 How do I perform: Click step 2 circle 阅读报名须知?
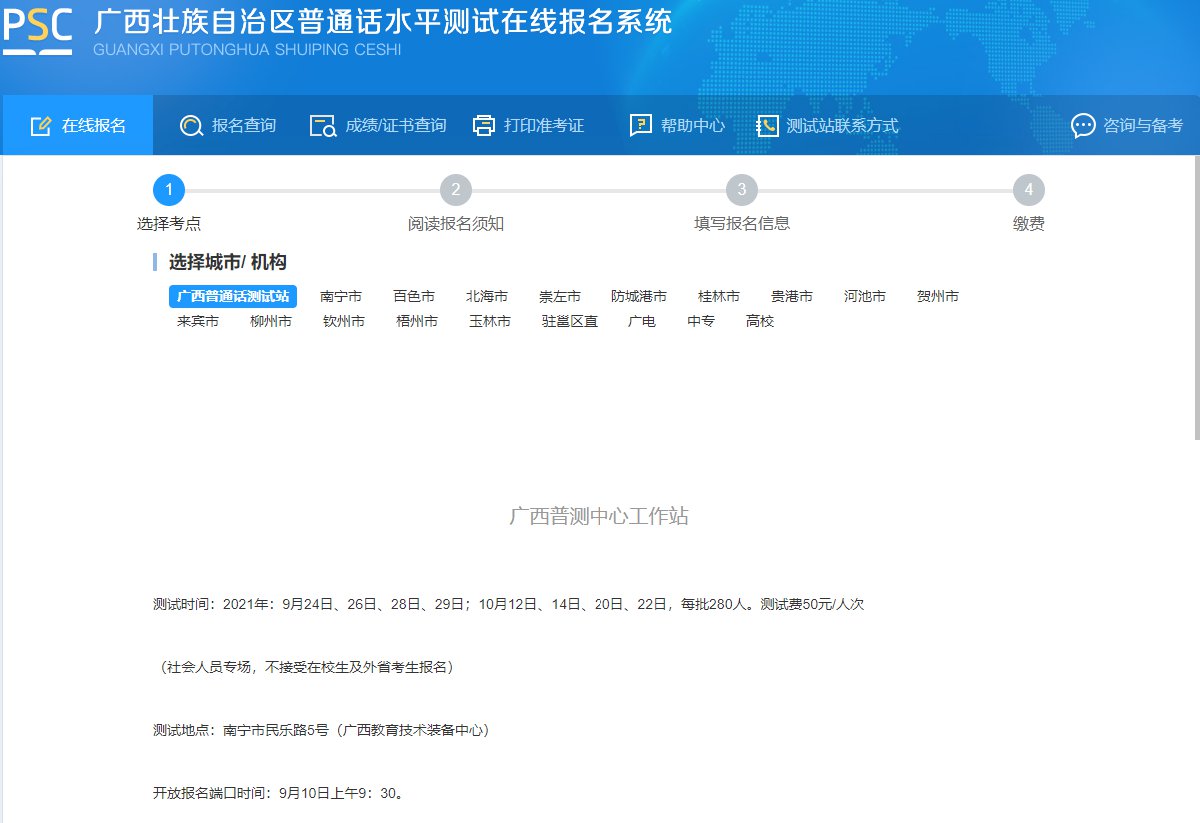[455, 190]
